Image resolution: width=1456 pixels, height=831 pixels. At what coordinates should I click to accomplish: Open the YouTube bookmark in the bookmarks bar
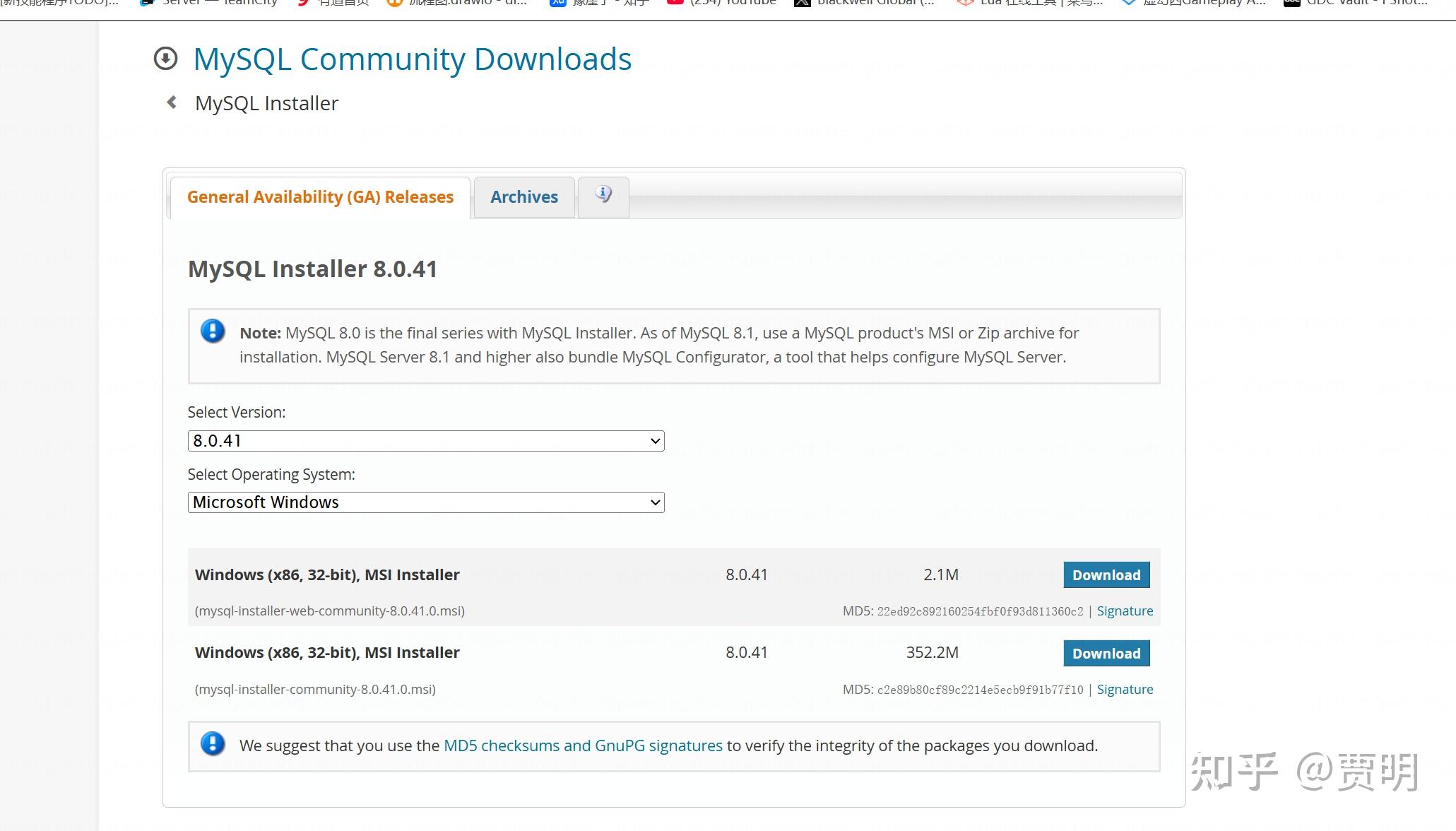(x=722, y=3)
